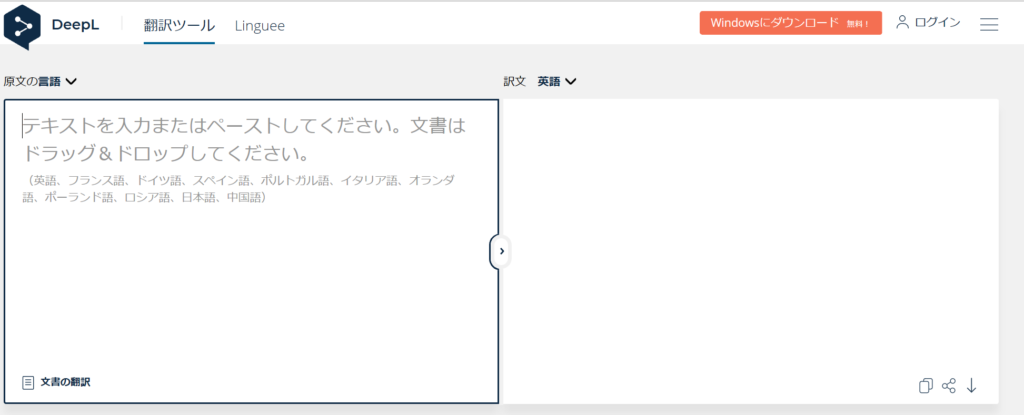Open the 訳文 英語 target language dropdown
Image resolution: width=1024 pixels, height=415 pixels.
pos(540,82)
